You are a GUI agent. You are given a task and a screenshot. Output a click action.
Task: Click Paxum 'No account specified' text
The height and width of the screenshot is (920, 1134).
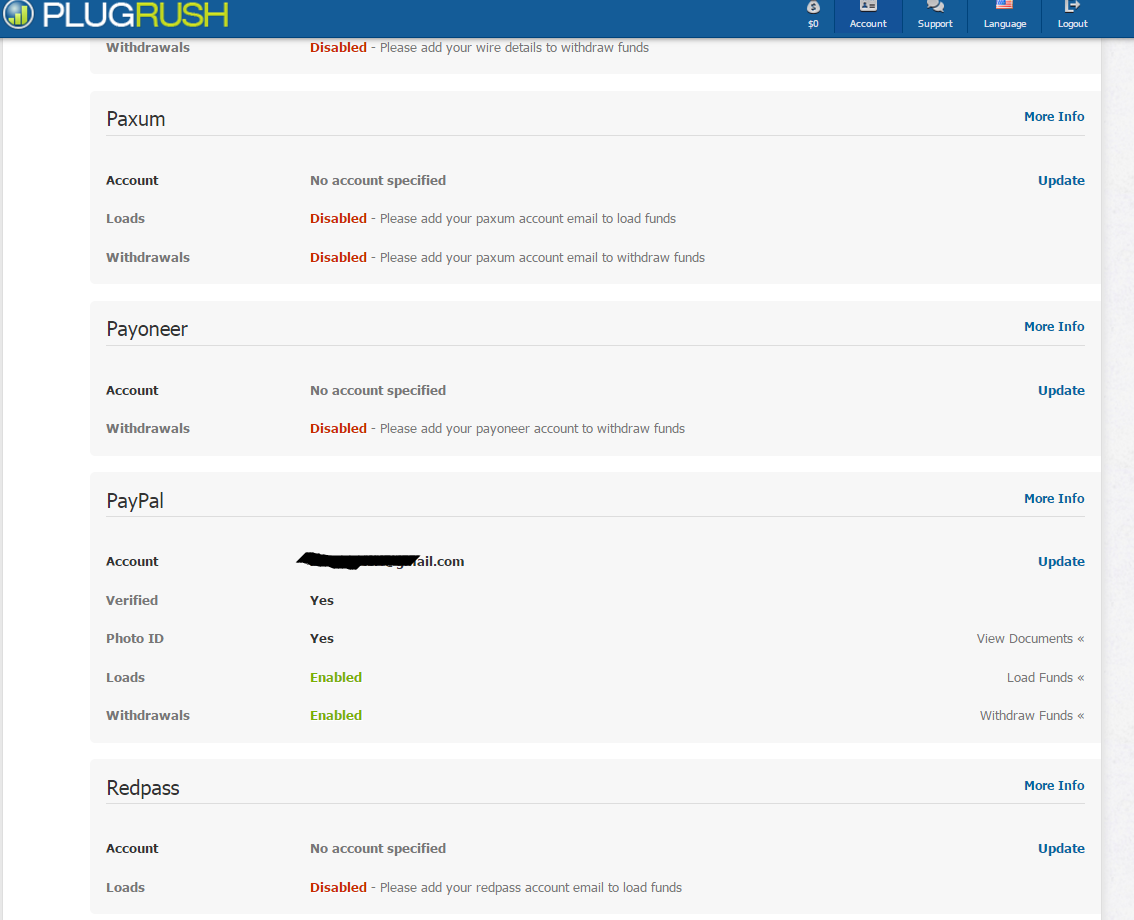(x=378, y=181)
